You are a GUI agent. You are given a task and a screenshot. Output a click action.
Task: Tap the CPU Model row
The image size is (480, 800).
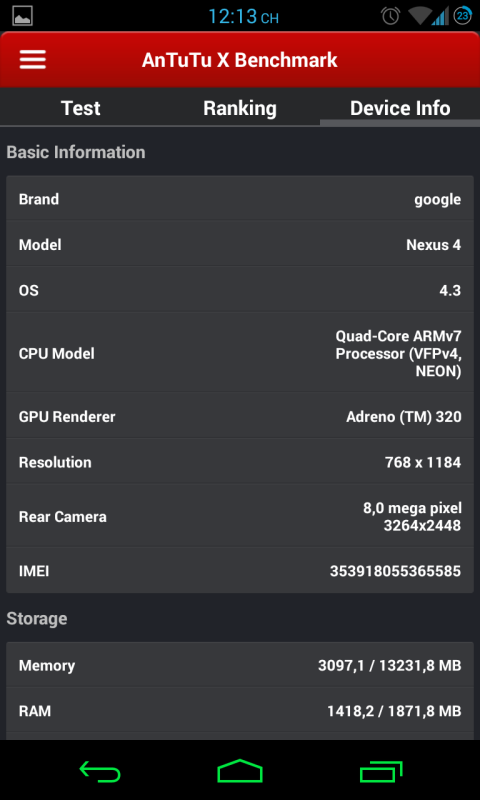[x=240, y=353]
